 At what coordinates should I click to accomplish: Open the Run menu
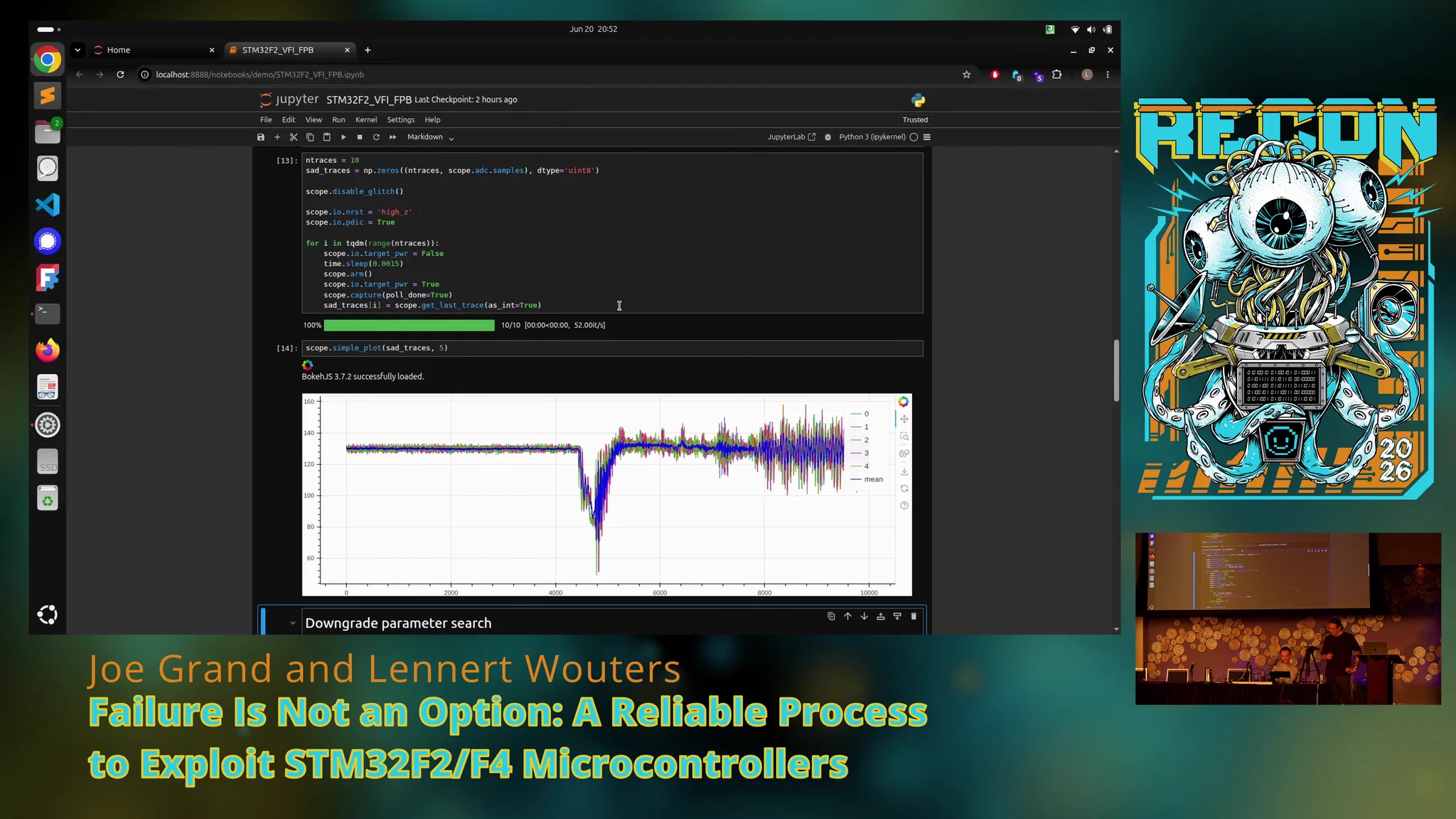pyautogui.click(x=338, y=120)
